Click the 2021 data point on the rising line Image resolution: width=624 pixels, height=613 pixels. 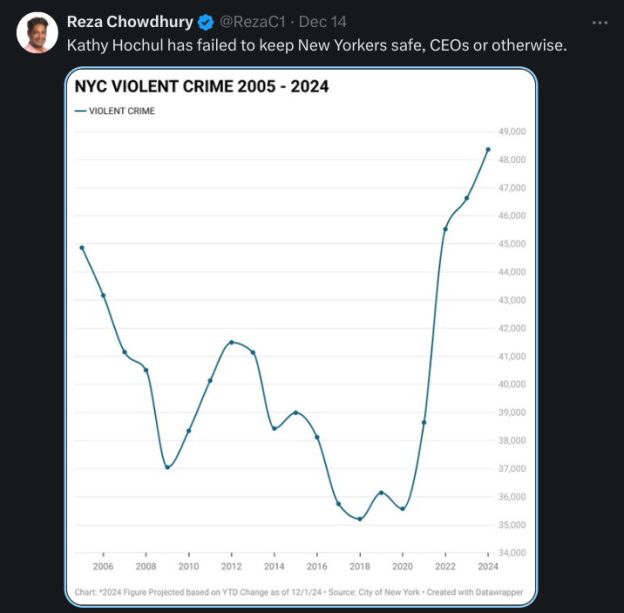424,422
